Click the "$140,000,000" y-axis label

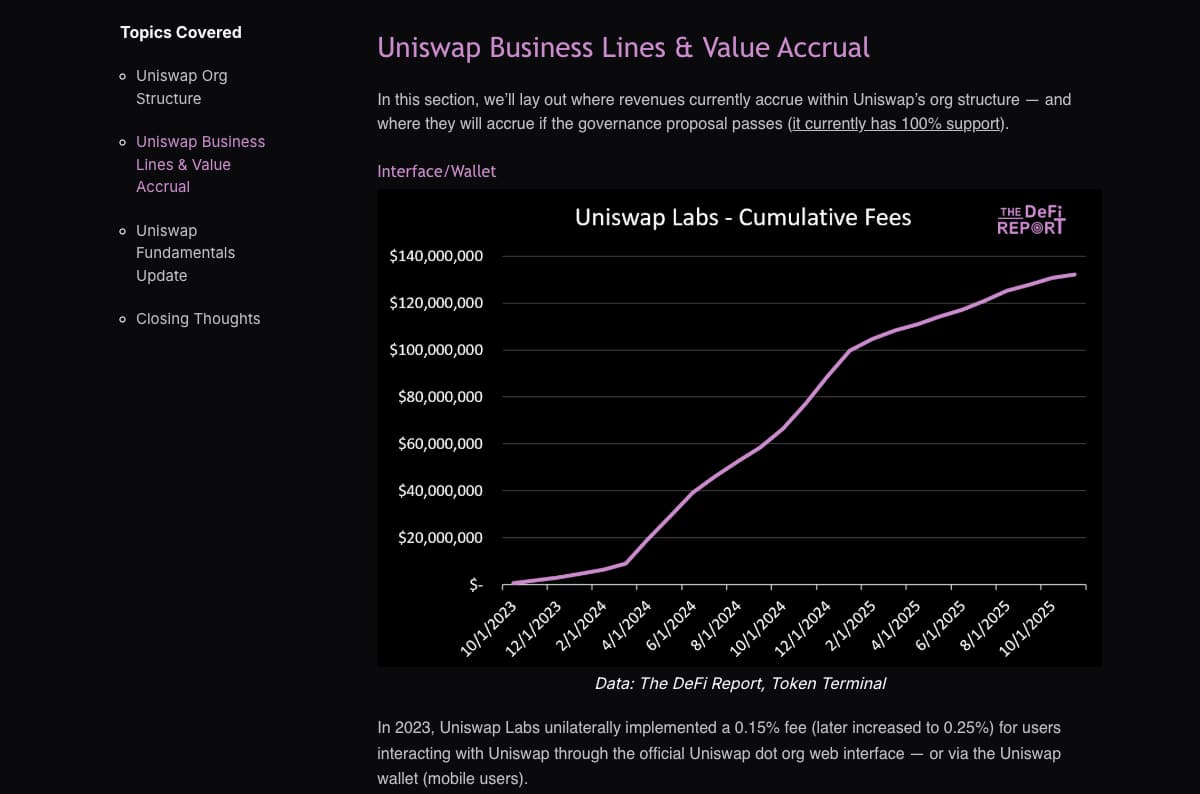click(x=436, y=255)
